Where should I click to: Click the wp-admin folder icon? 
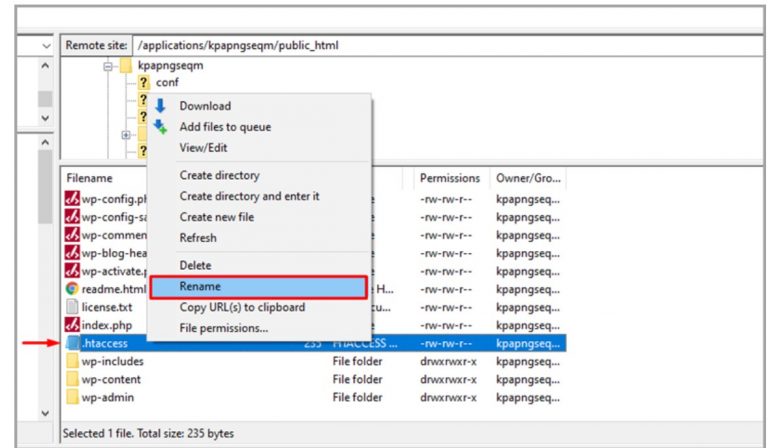point(72,397)
